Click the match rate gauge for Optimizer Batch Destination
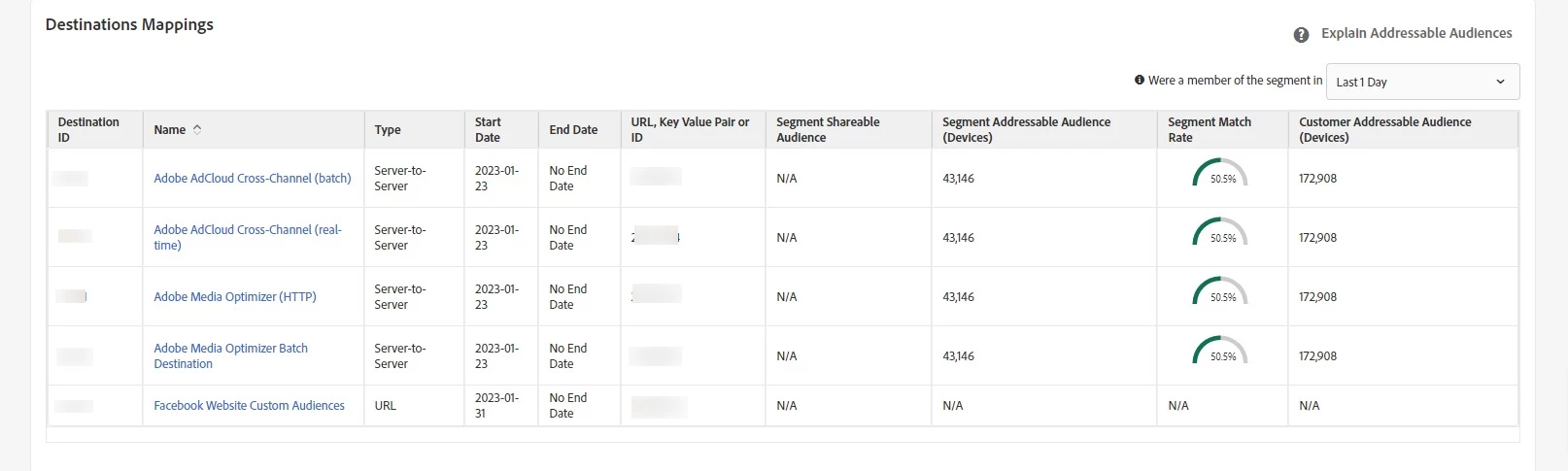1568x471 pixels. 1220,353
